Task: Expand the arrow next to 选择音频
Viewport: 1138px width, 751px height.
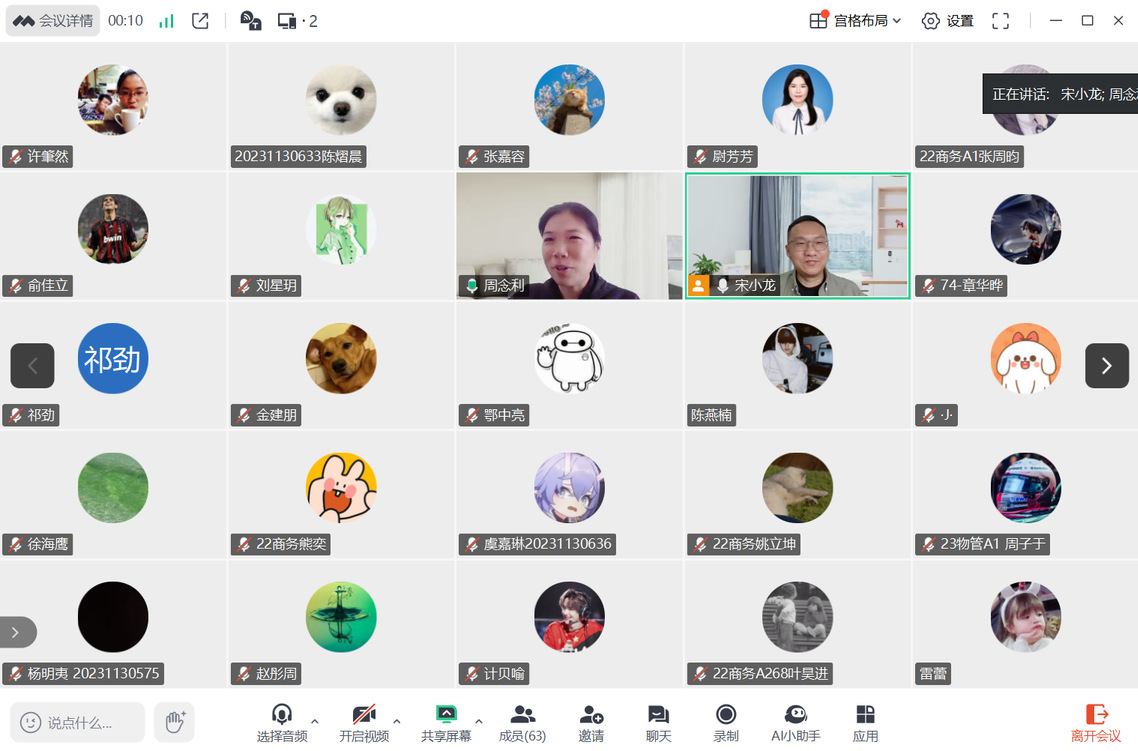Action: [x=315, y=721]
